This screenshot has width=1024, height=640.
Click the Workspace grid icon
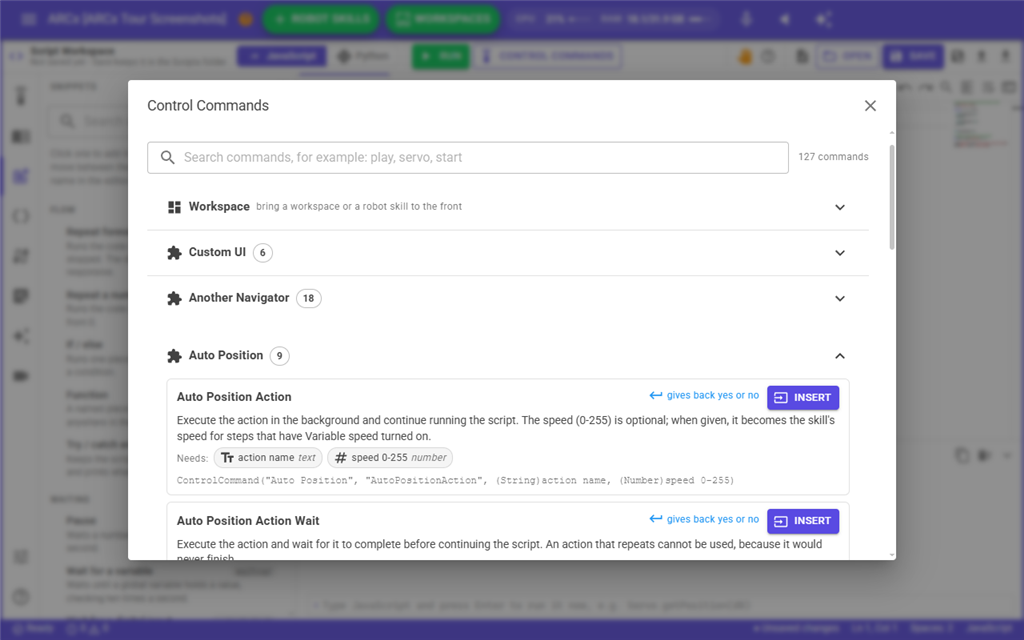click(x=174, y=207)
